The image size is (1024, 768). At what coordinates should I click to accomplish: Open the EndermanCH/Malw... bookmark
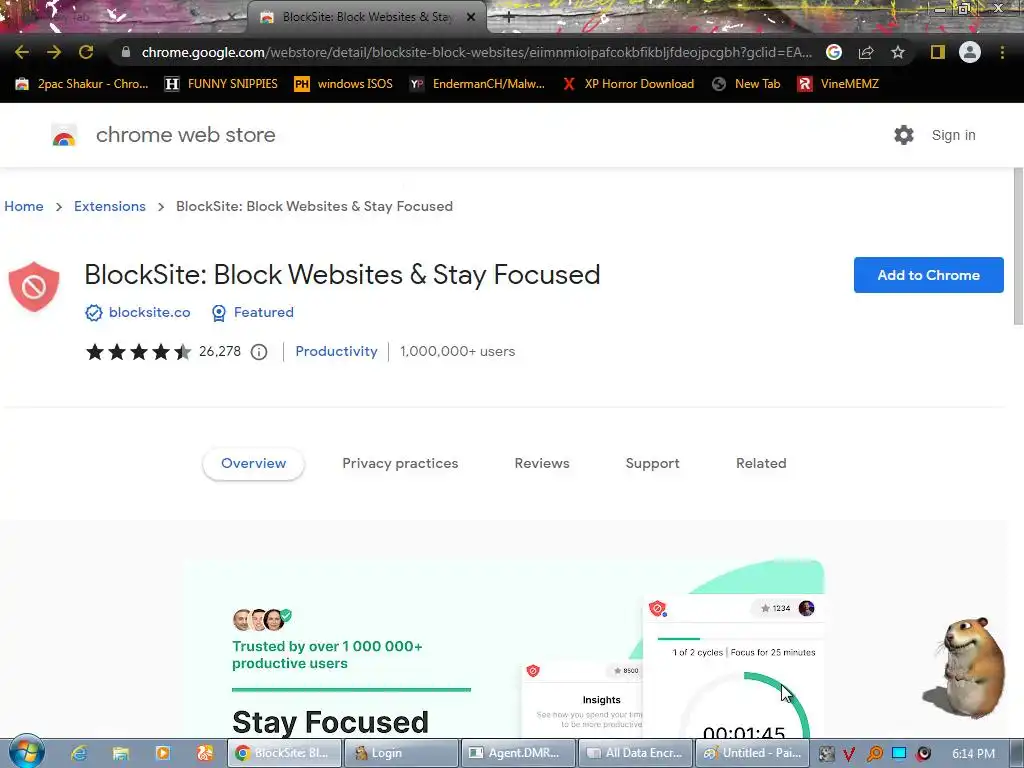pos(477,84)
